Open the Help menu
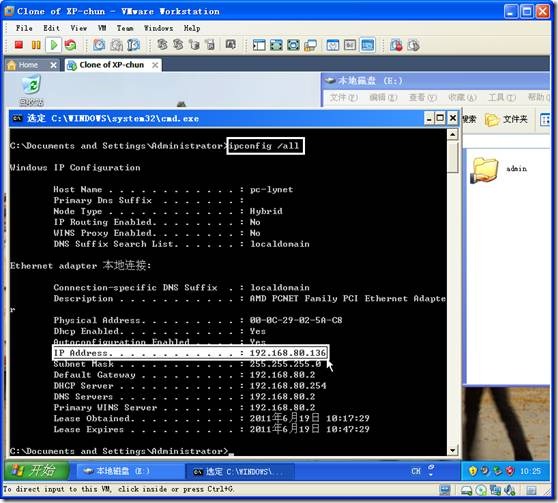This screenshot has width=558, height=503. [x=192, y=28]
